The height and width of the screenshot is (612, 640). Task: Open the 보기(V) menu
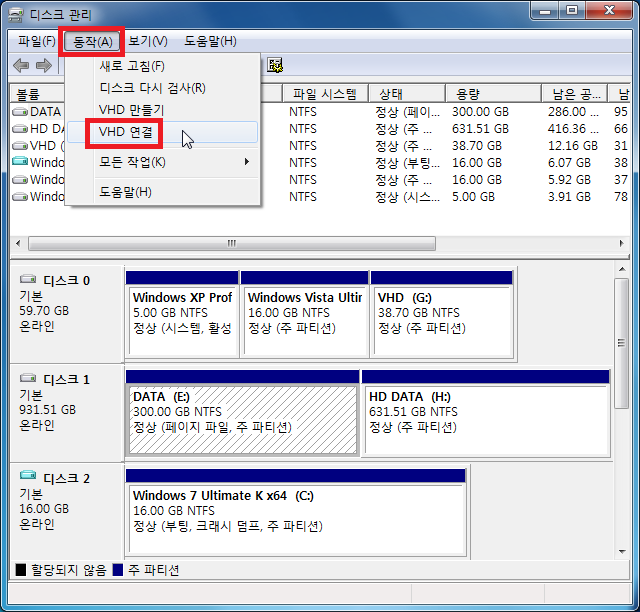click(147, 41)
